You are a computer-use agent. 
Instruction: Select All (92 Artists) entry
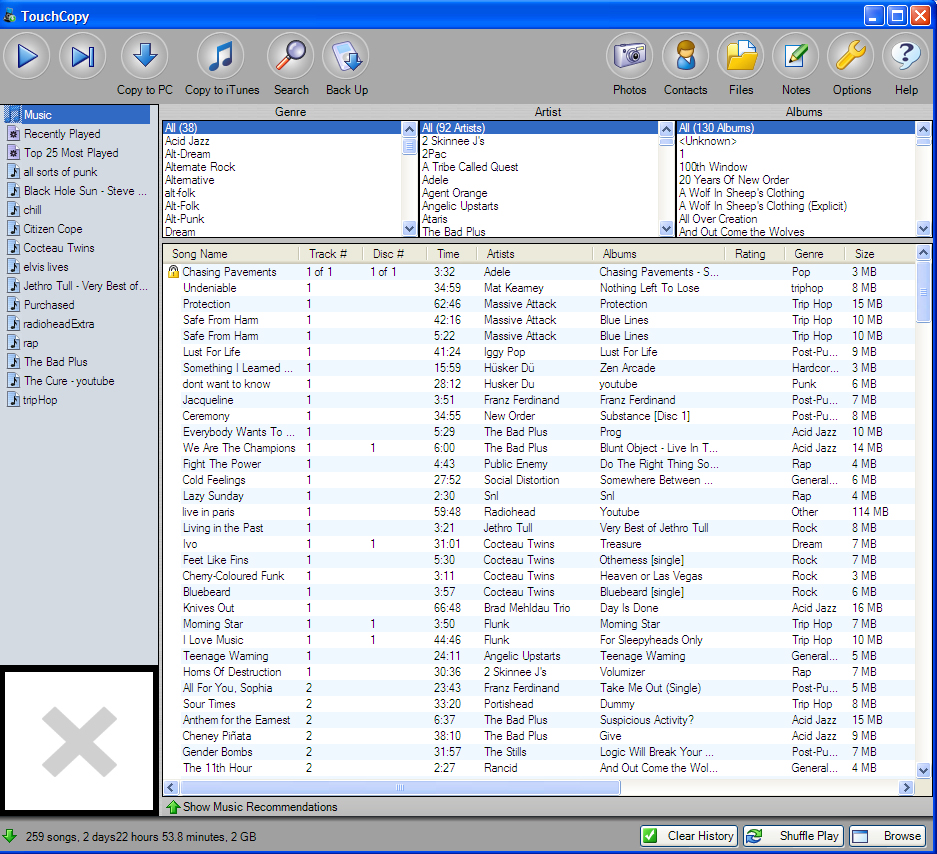[539, 128]
